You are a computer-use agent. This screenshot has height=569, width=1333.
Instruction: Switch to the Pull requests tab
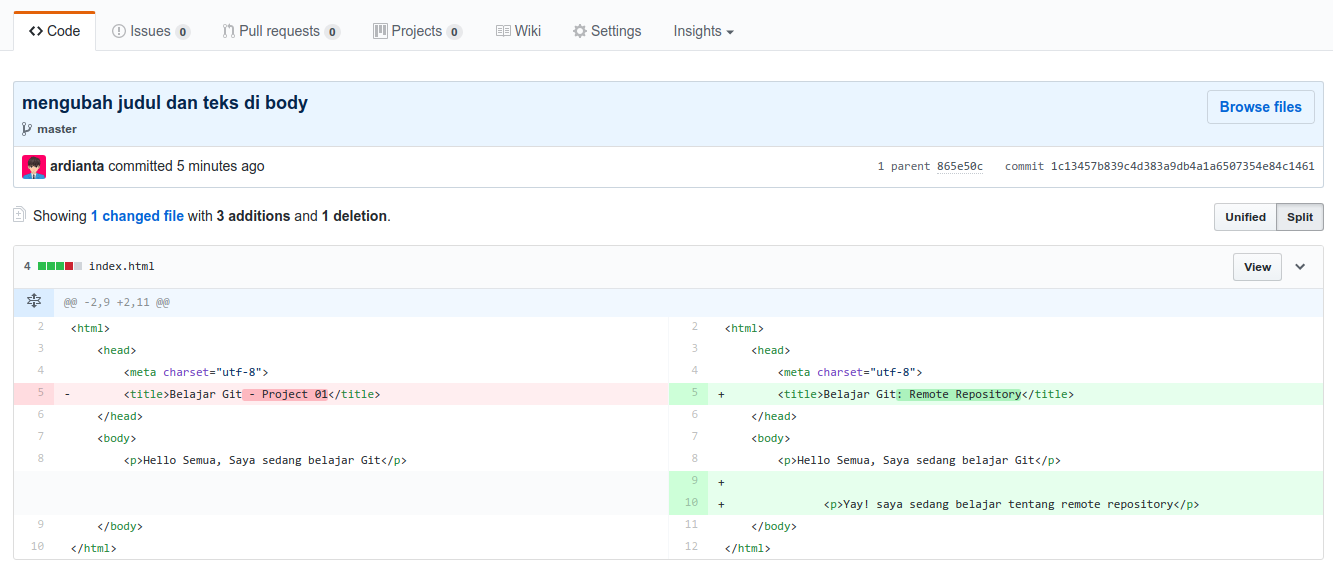(280, 31)
